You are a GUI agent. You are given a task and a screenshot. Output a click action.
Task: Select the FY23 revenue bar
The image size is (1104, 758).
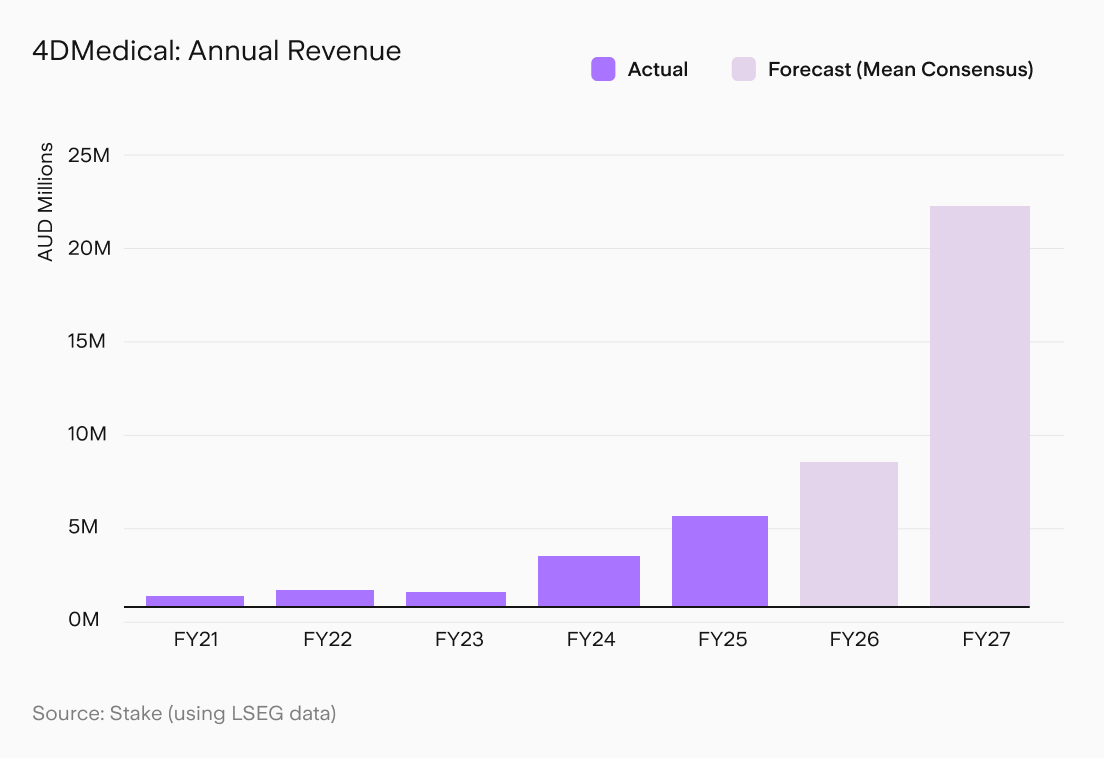(x=456, y=599)
